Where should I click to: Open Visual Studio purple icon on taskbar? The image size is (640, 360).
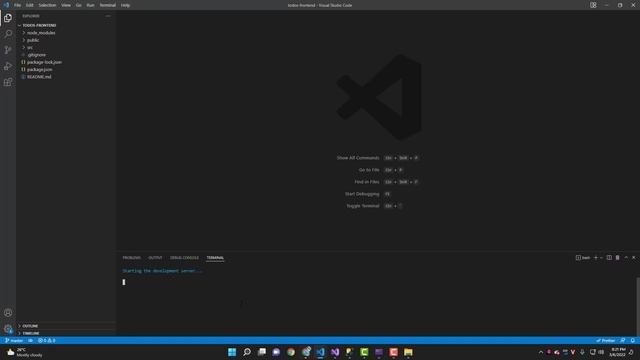[x=335, y=352]
